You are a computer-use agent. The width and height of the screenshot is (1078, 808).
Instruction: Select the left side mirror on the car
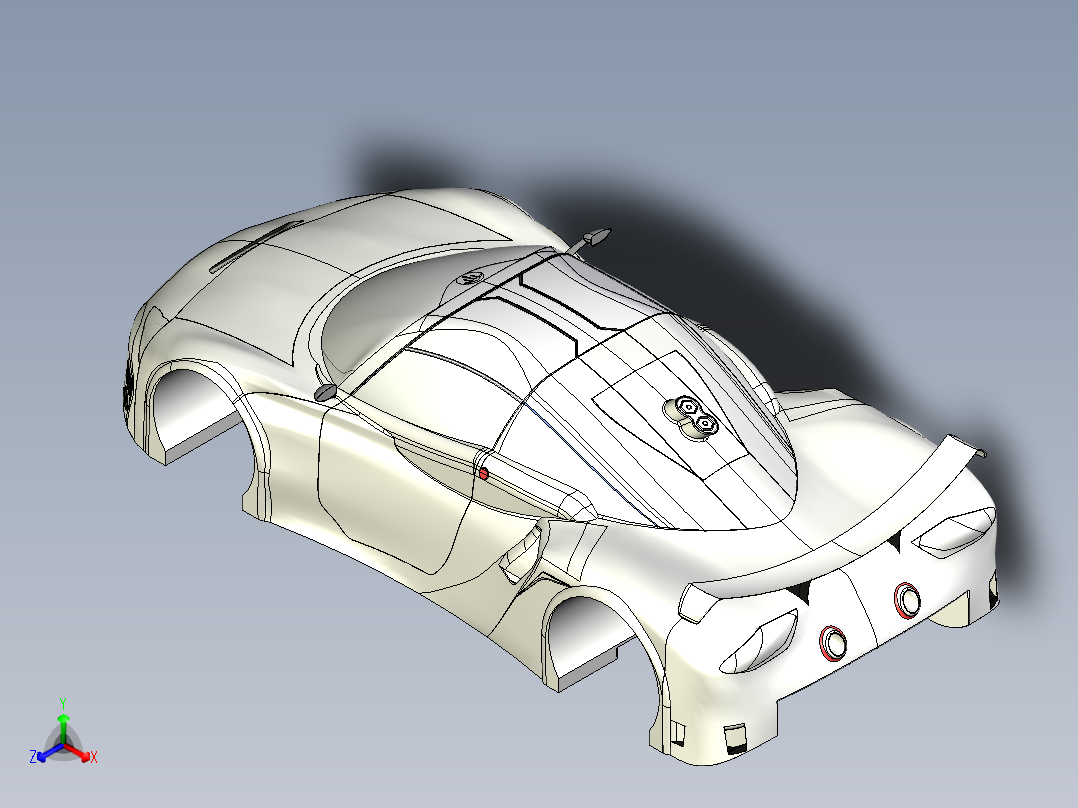click(x=325, y=393)
